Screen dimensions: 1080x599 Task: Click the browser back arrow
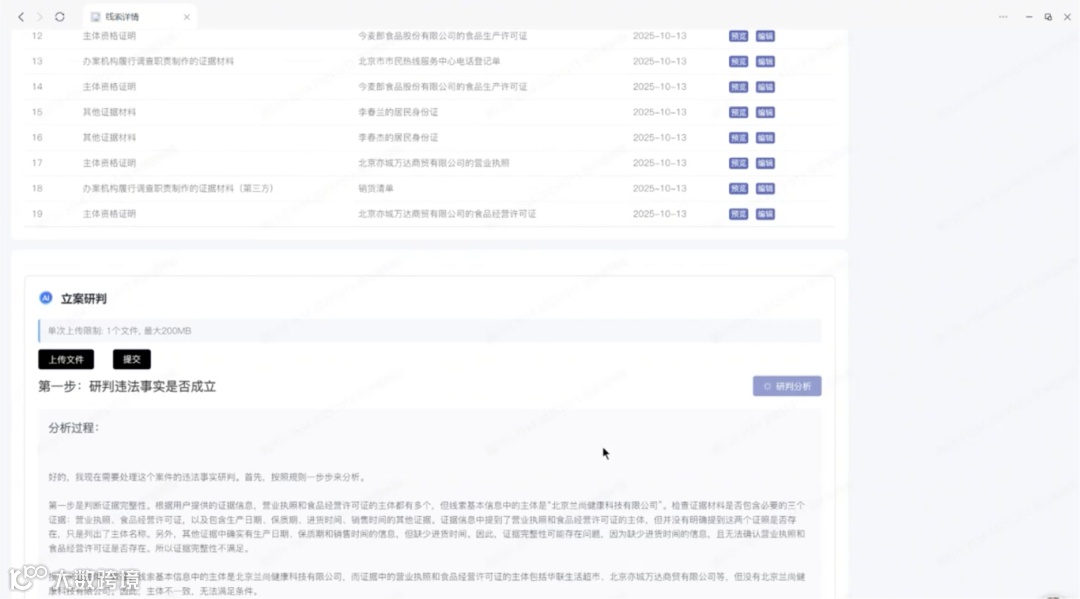tap(20, 15)
